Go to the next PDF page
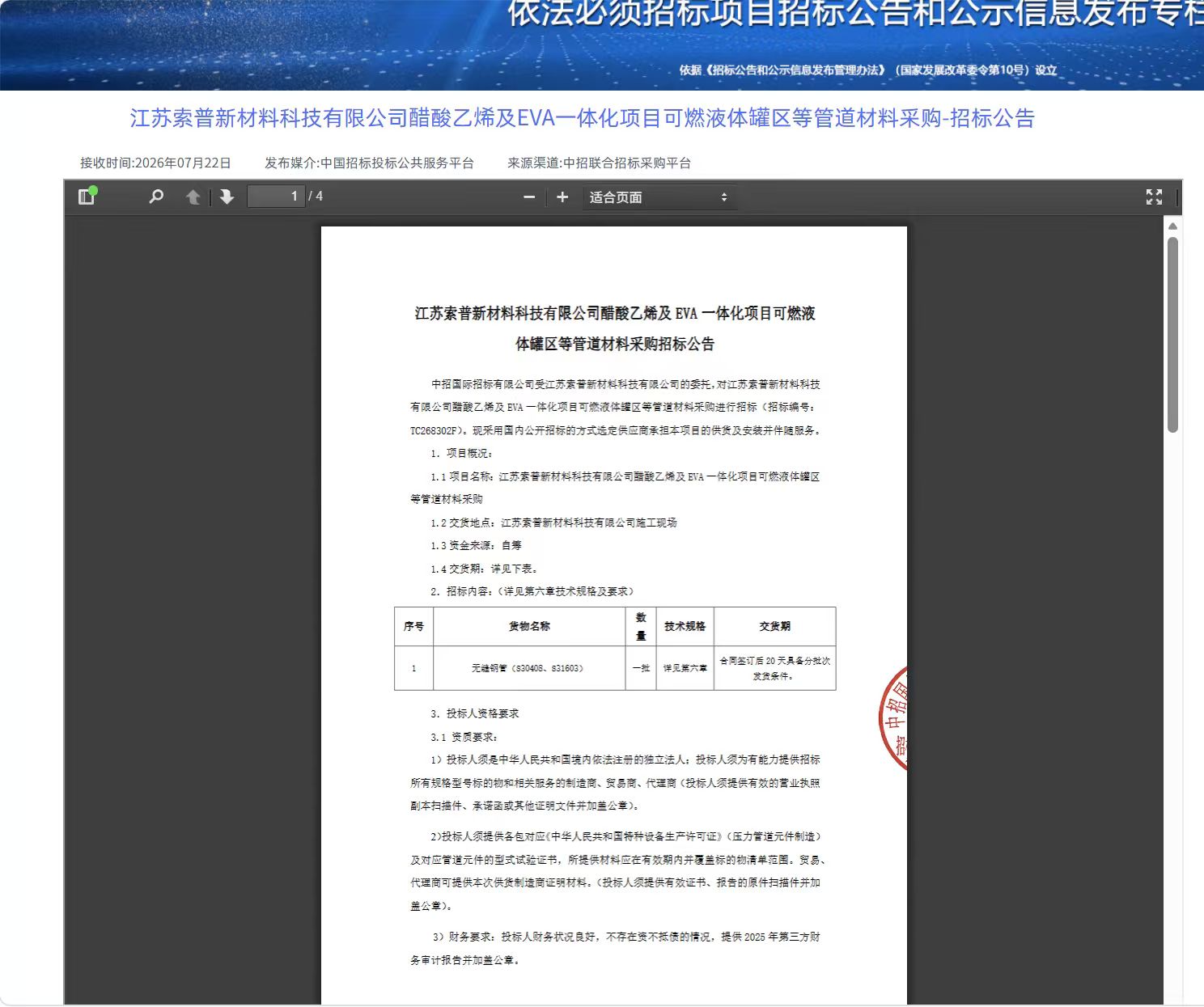The width and height of the screenshot is (1204, 1007). coord(227,197)
